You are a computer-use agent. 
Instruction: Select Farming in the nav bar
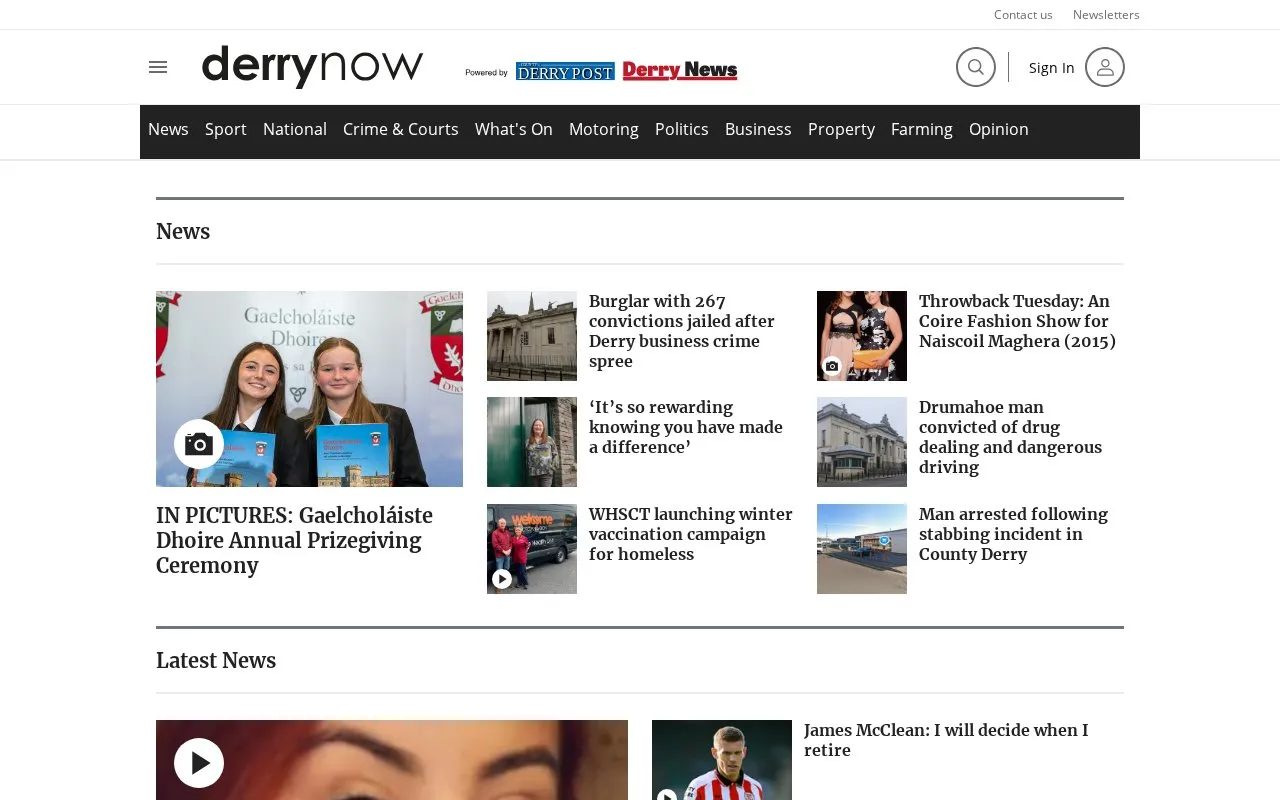[x=922, y=129]
